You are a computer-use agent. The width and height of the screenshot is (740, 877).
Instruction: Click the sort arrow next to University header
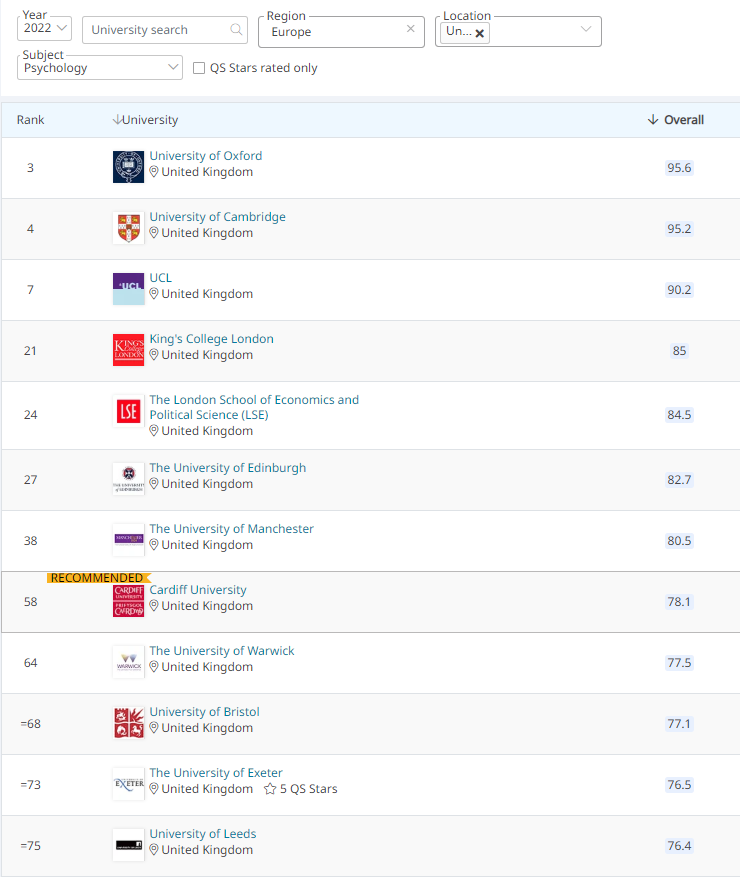tap(117, 120)
